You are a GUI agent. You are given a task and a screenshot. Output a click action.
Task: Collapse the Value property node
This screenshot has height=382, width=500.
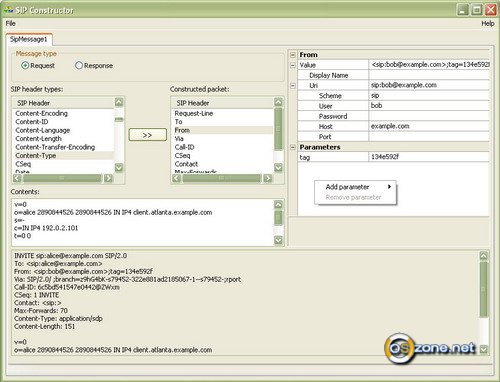coord(293,65)
